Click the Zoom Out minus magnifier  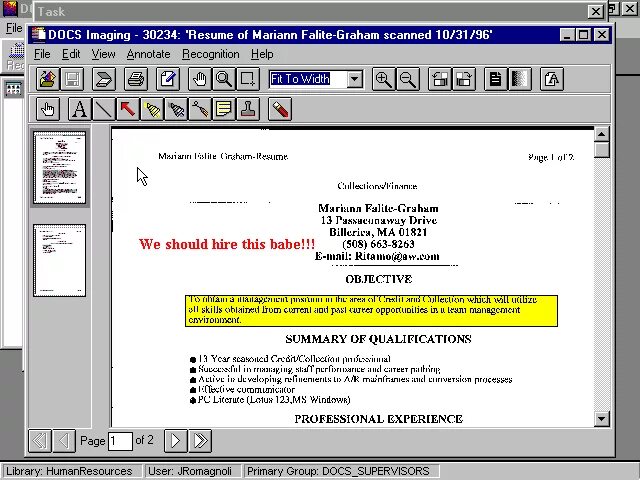(x=407, y=79)
